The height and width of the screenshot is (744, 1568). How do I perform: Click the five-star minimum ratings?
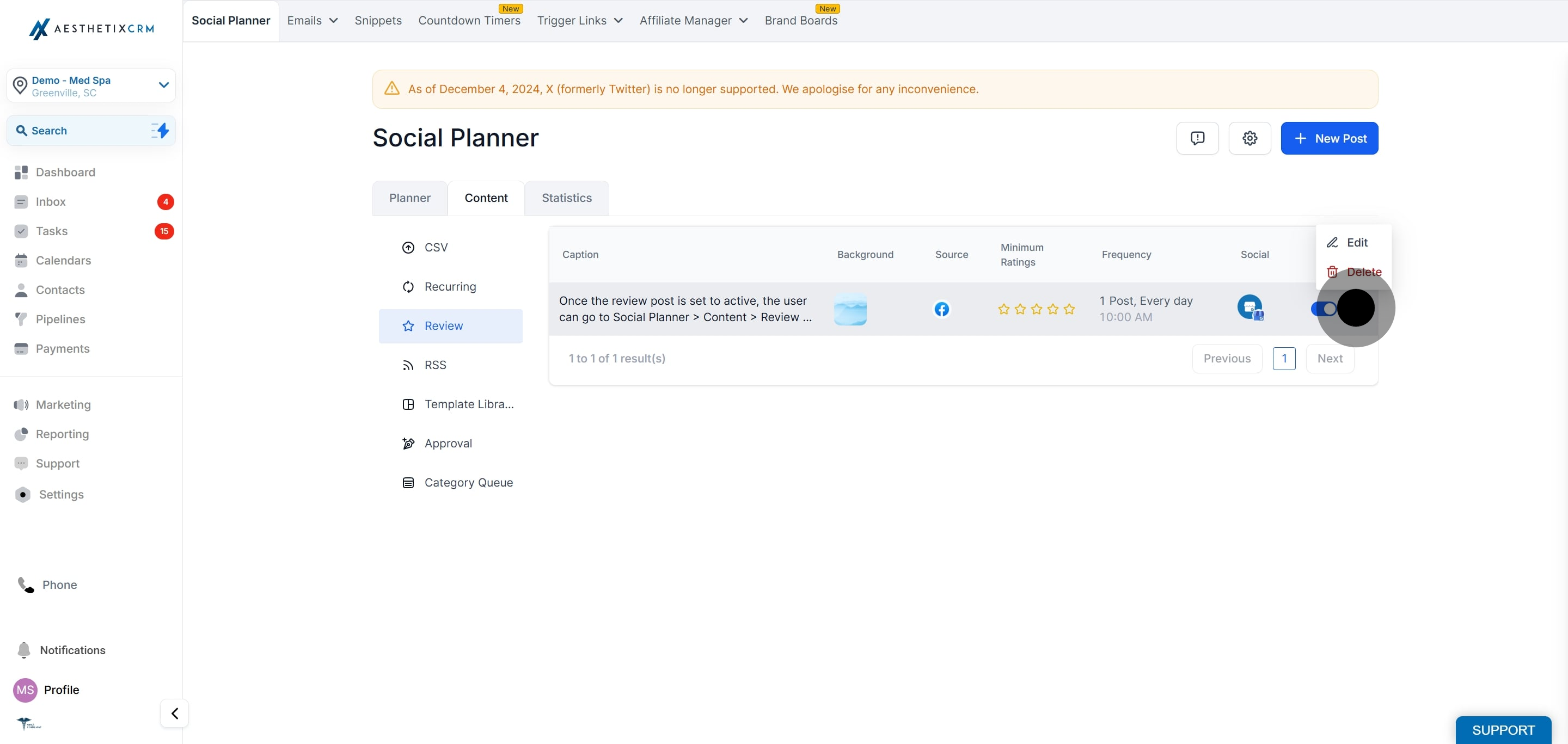pos(1036,309)
